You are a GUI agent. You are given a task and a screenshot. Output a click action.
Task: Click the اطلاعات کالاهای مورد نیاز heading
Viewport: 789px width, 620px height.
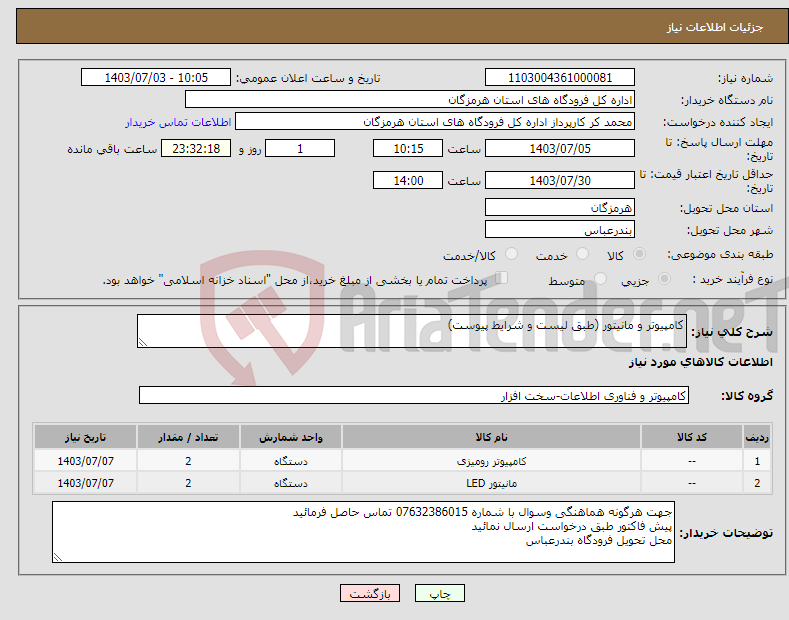click(x=700, y=362)
